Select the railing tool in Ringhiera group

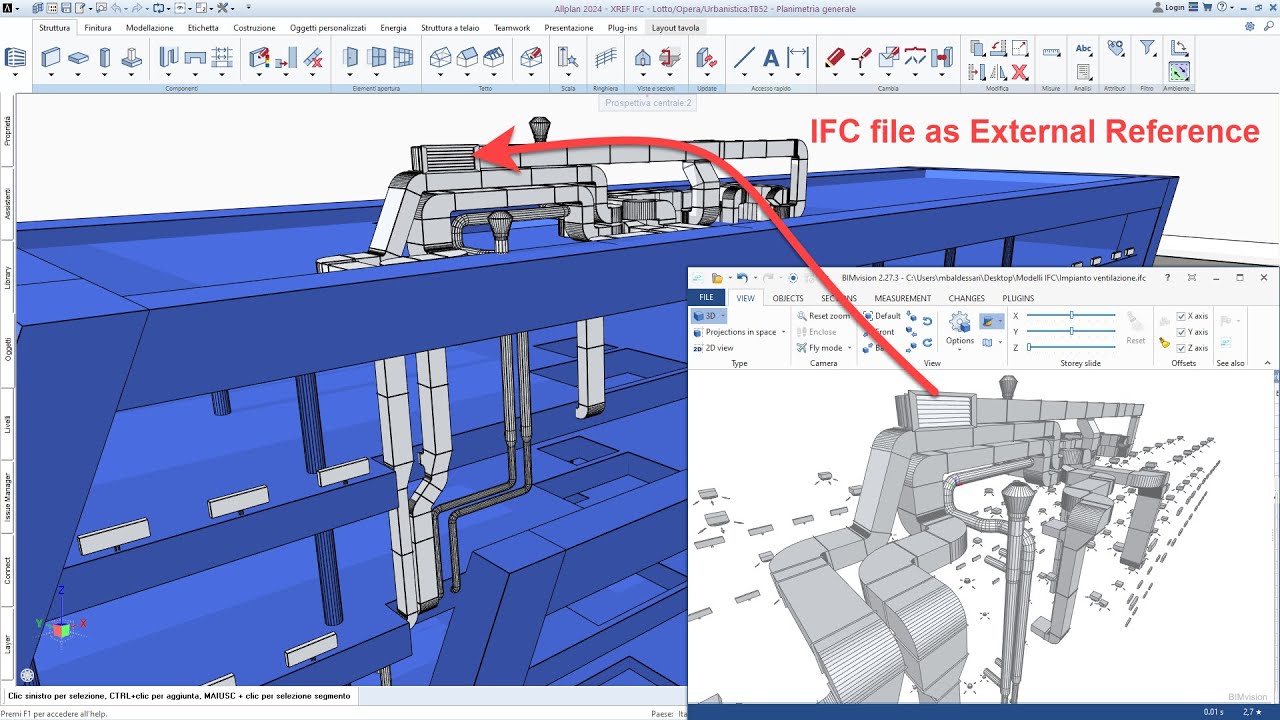(x=605, y=57)
